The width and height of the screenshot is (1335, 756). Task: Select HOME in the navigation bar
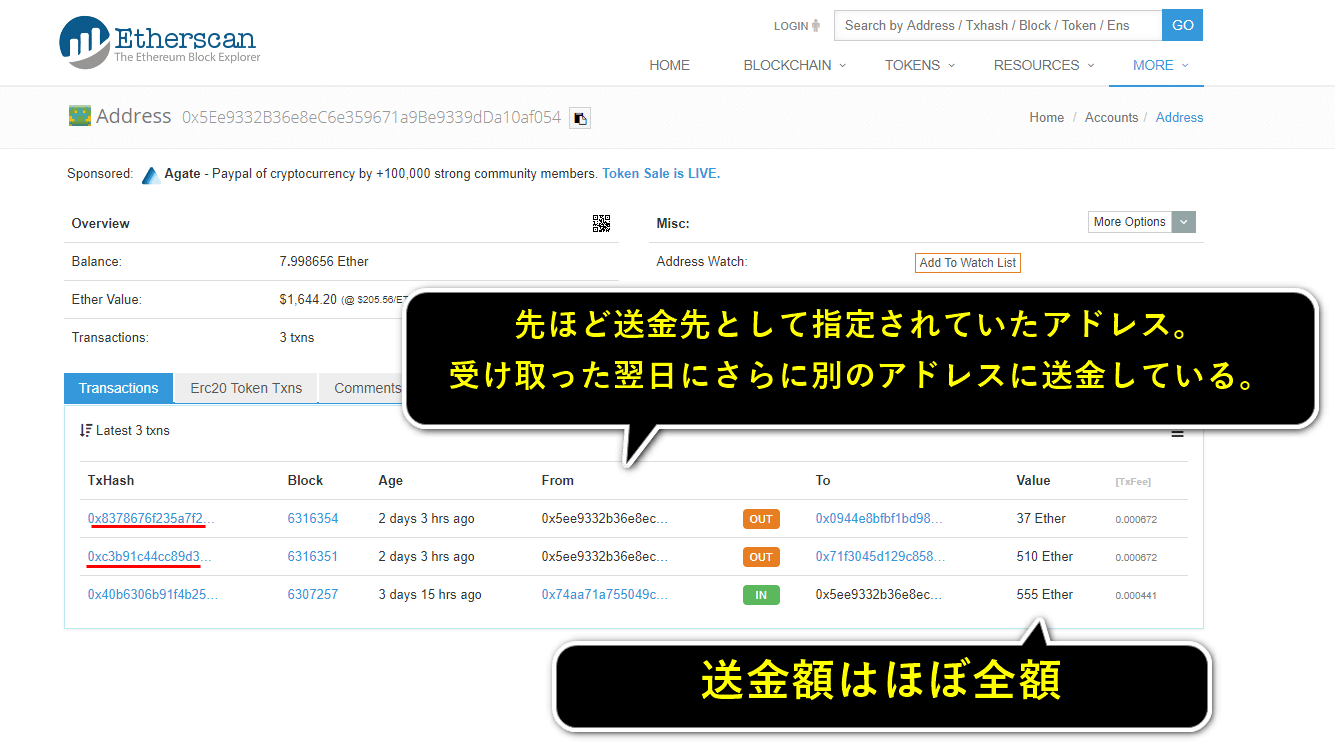click(669, 65)
